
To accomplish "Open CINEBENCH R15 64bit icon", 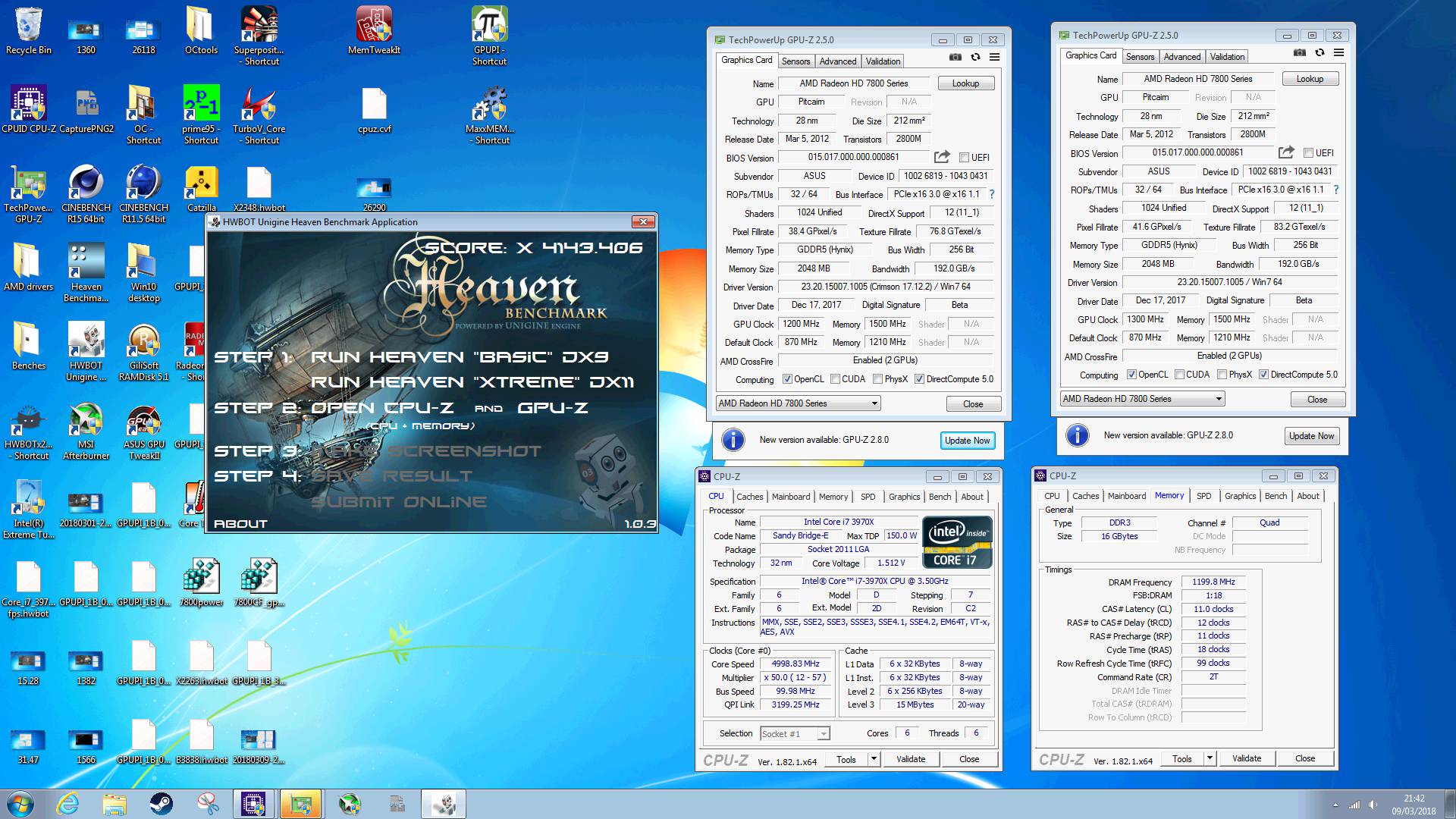I will click(x=86, y=193).
